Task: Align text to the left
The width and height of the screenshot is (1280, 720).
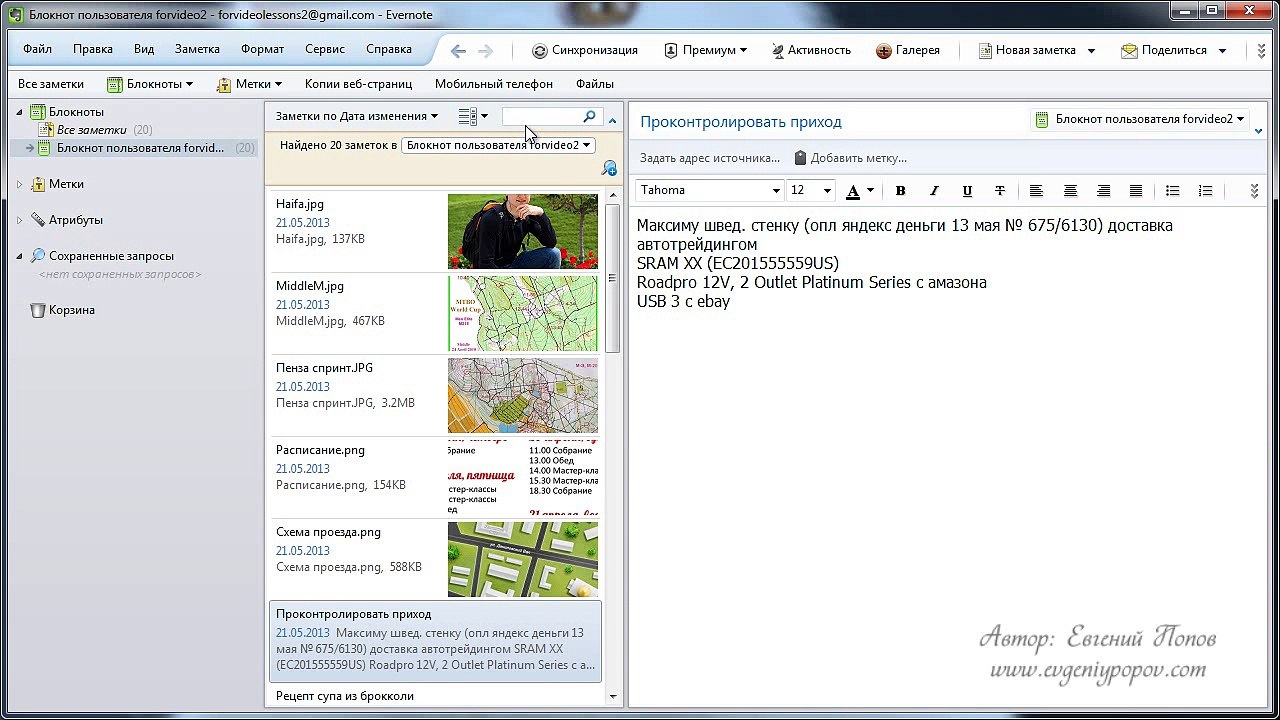Action: [1036, 191]
